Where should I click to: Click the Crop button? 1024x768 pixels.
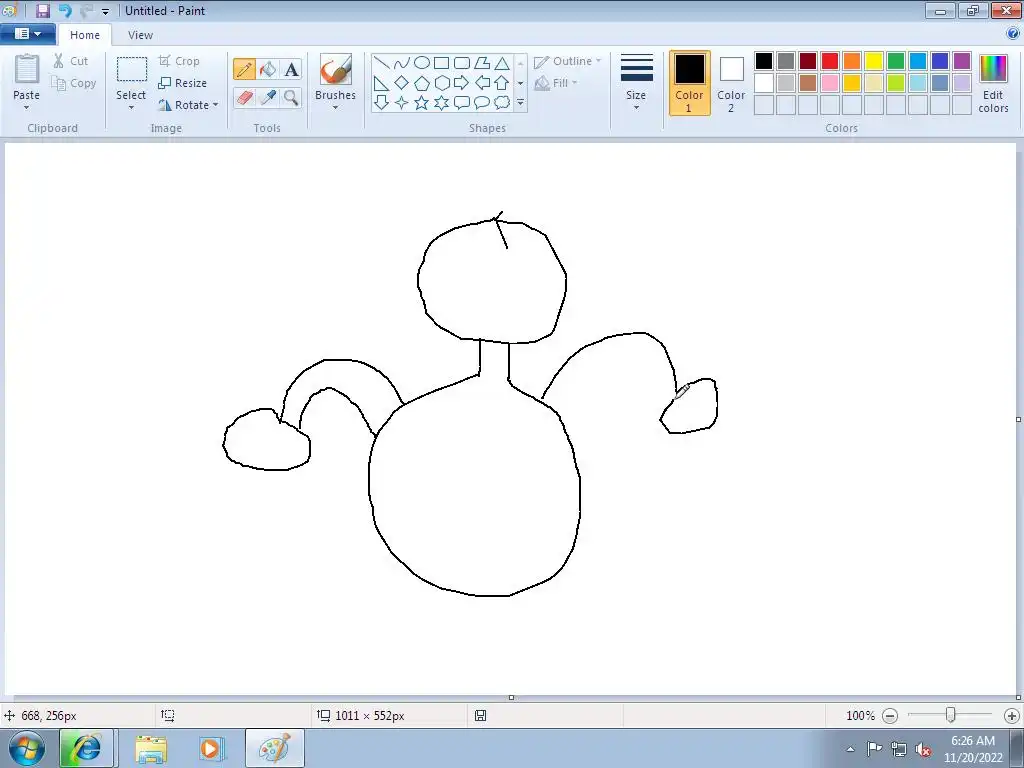click(179, 61)
